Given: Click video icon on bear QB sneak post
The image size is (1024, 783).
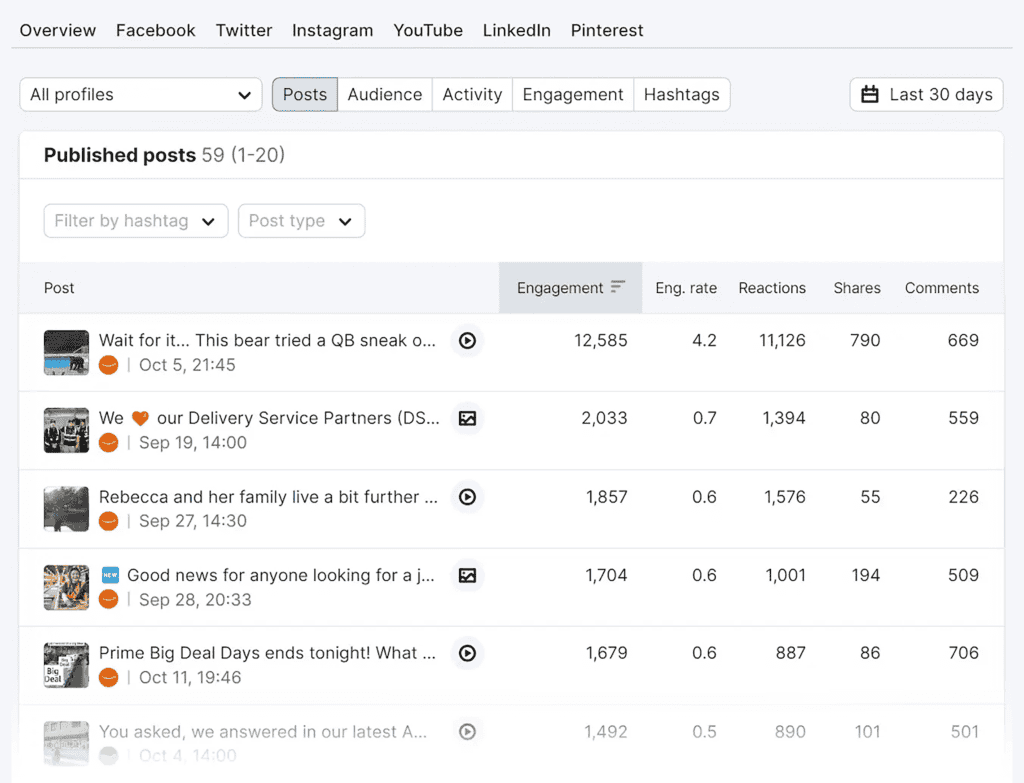Looking at the screenshot, I should pyautogui.click(x=467, y=341).
